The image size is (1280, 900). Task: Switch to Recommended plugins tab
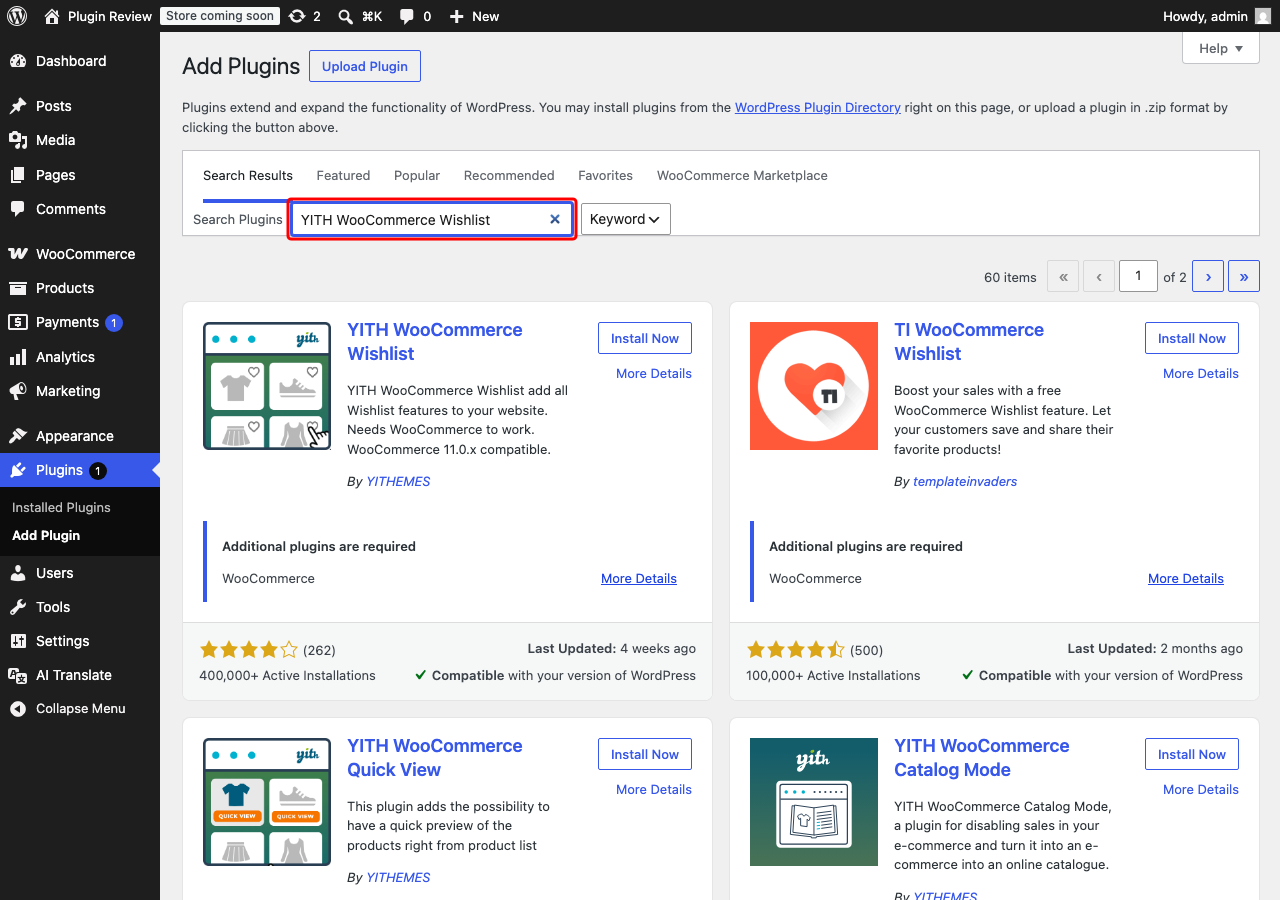509,175
